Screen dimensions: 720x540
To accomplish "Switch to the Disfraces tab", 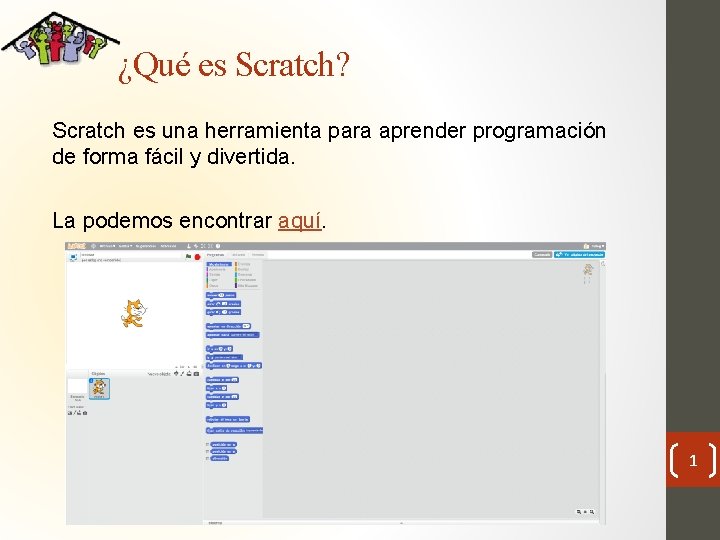I will click(239, 255).
